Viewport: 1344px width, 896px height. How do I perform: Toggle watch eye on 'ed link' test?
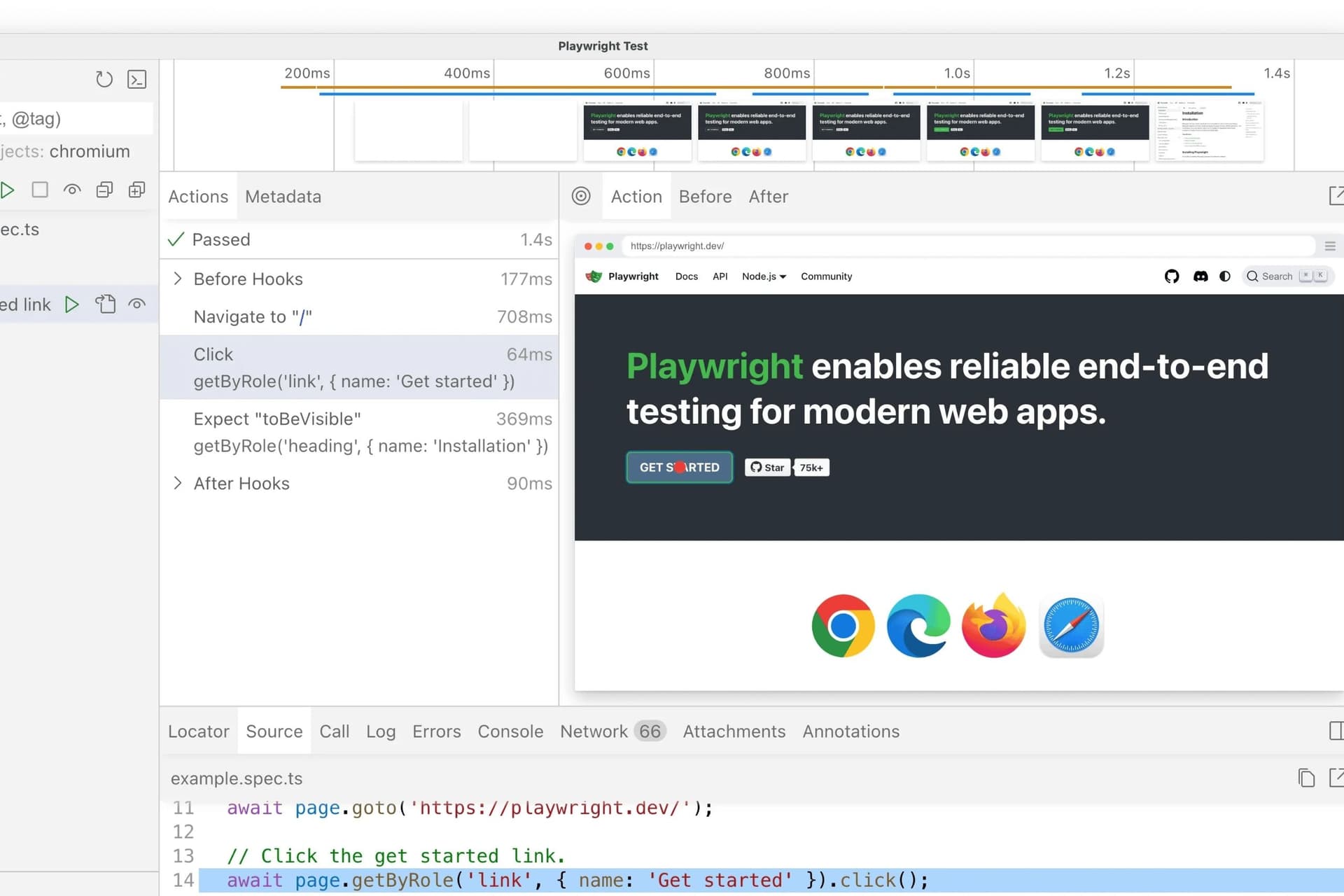point(137,304)
